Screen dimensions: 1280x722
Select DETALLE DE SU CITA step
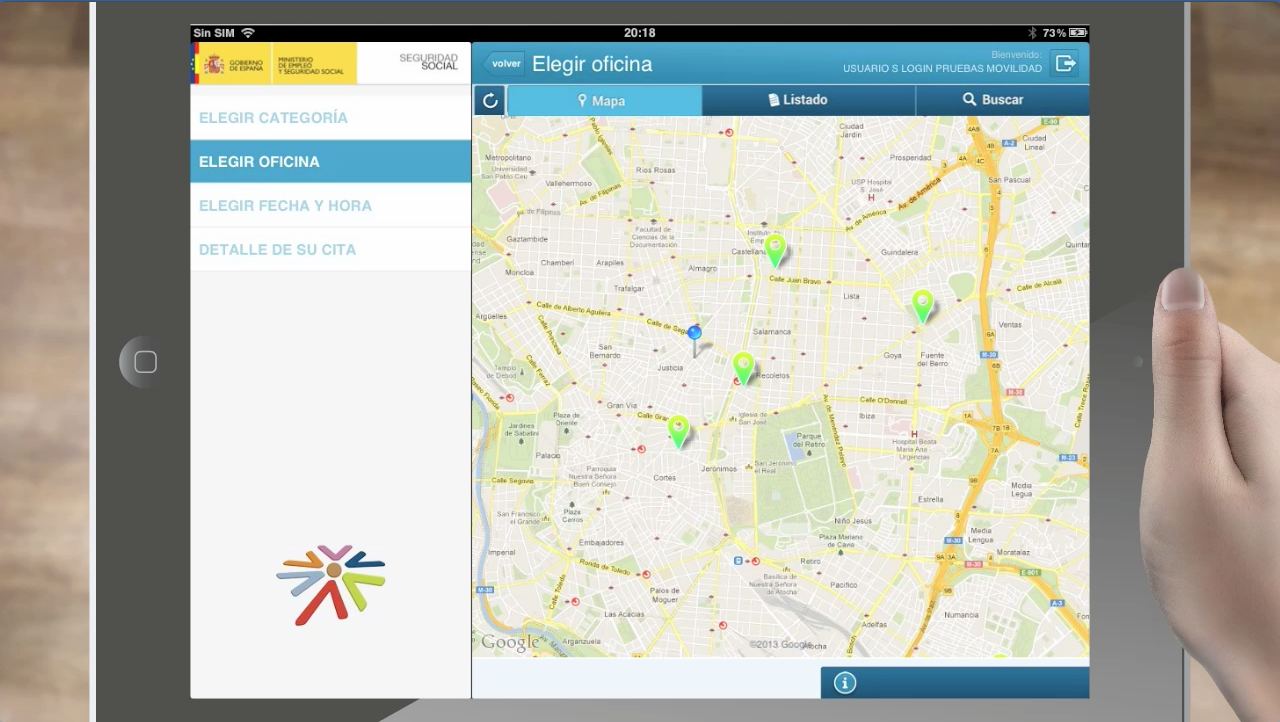[x=331, y=250]
